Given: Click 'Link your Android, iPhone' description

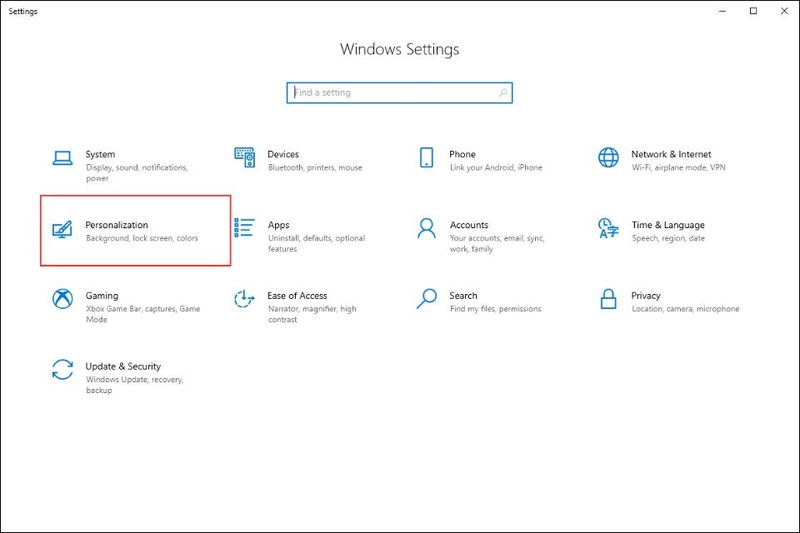Looking at the screenshot, I should (496, 167).
